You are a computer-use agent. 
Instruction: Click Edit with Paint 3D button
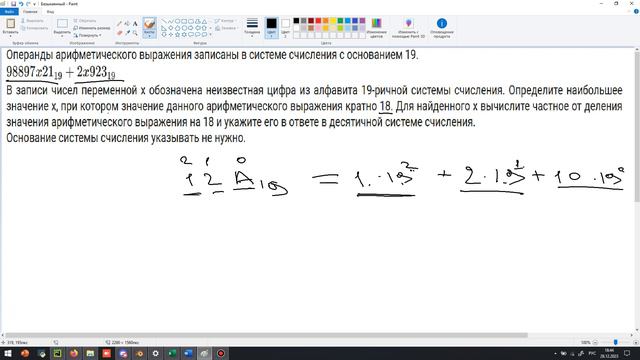[409, 28]
